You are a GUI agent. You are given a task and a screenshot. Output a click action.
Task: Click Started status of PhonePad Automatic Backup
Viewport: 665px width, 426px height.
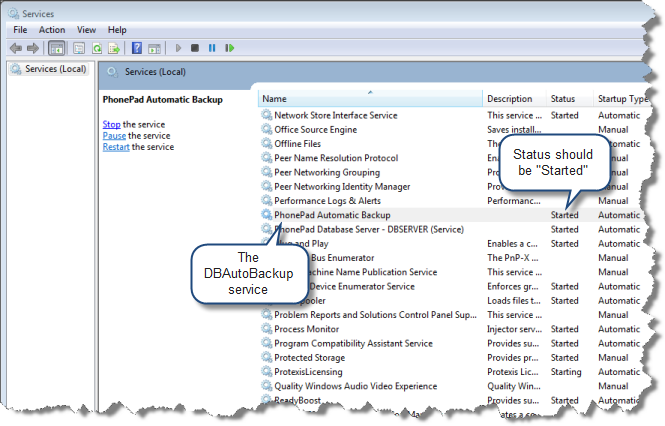564,215
